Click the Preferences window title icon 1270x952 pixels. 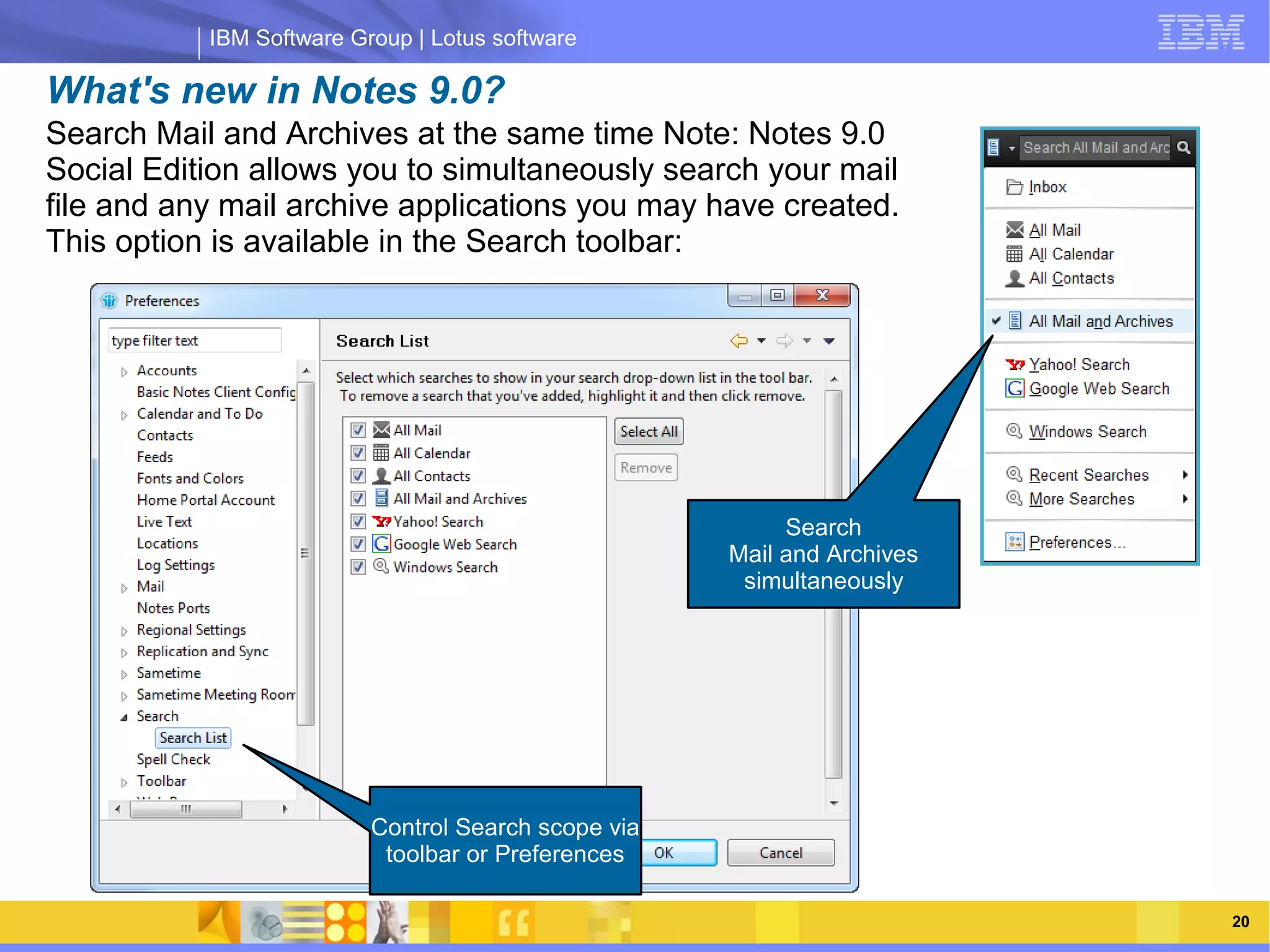[x=109, y=301]
